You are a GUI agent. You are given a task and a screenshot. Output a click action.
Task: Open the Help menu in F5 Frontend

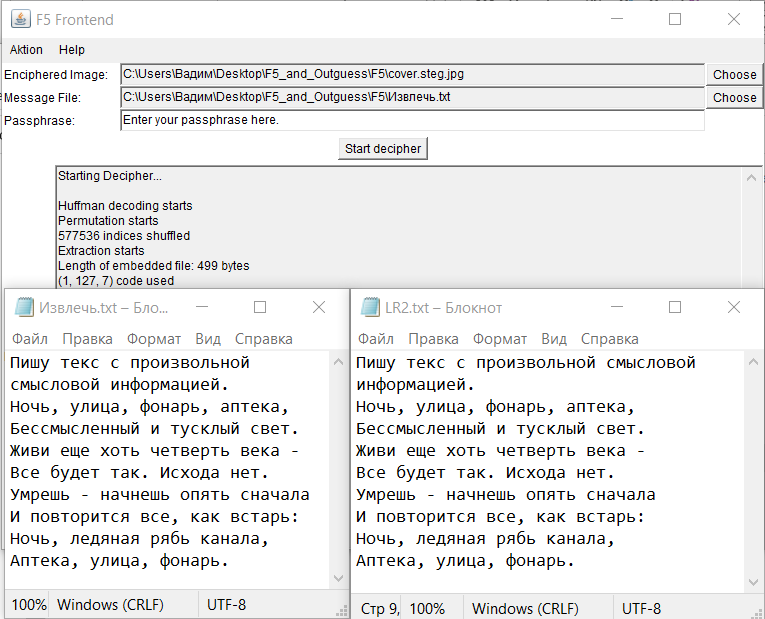click(x=72, y=50)
